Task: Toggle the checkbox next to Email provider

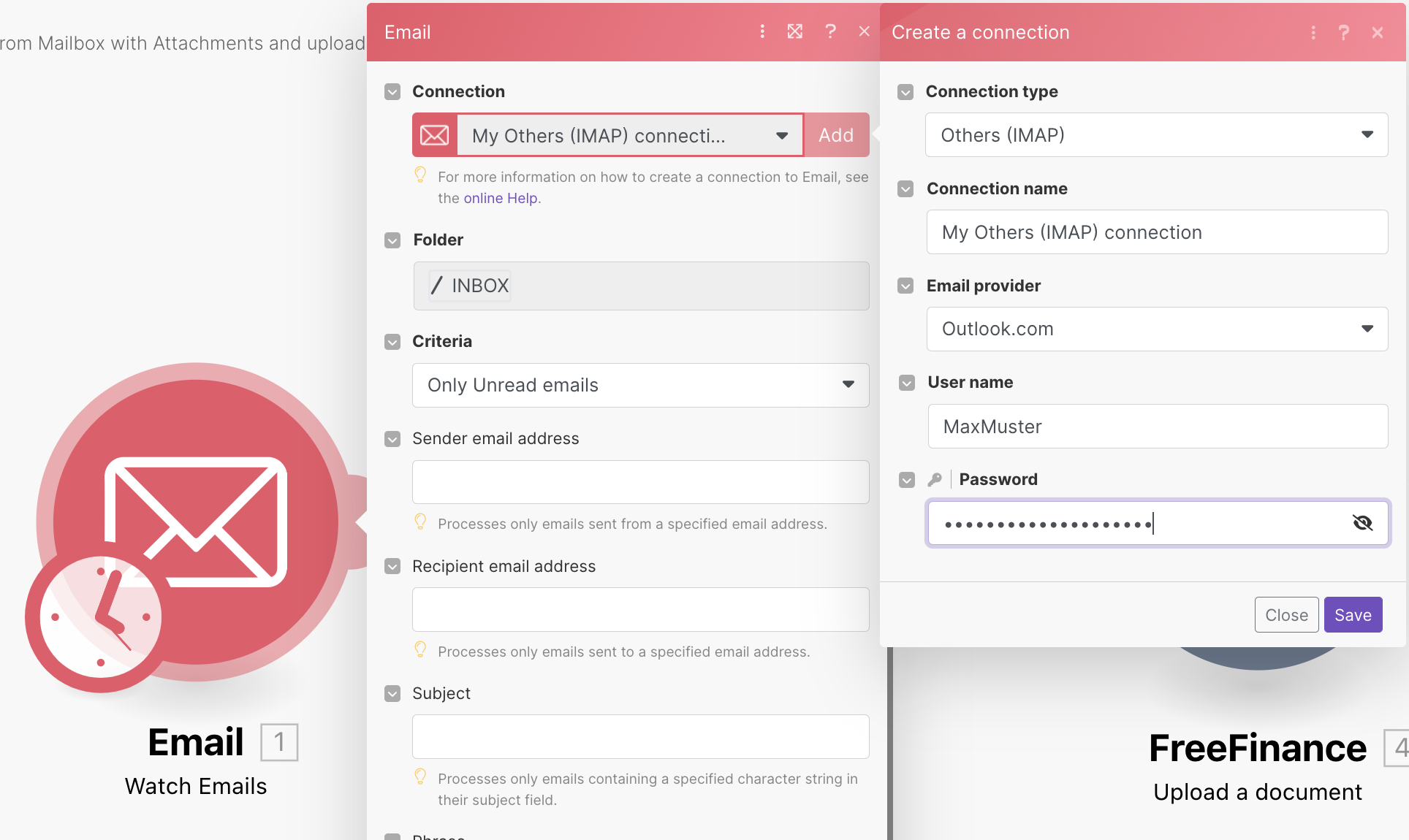Action: coord(906,286)
